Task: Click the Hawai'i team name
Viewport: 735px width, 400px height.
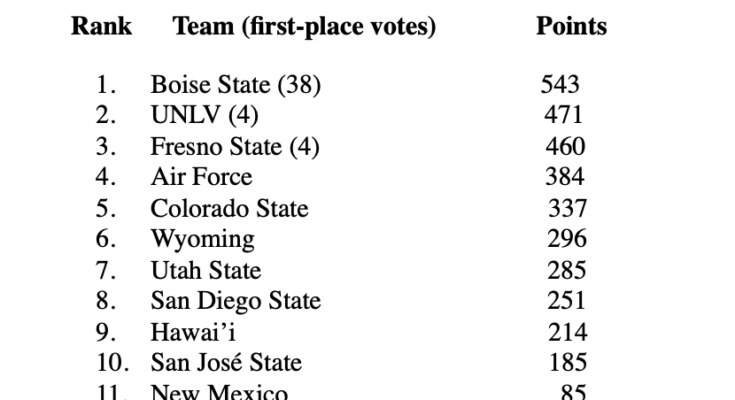Action: tap(193, 332)
